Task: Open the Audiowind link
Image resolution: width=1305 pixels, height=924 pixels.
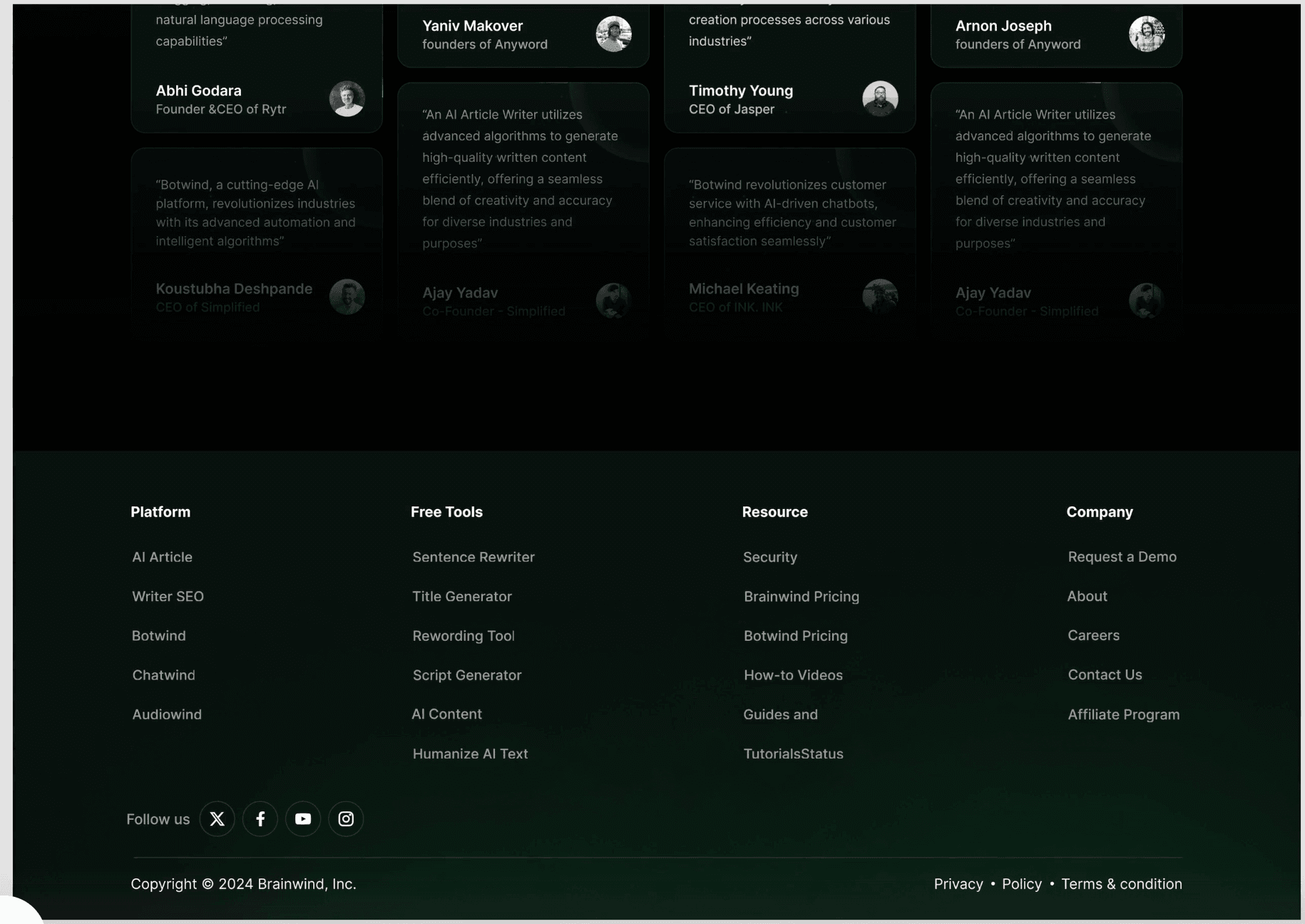Action: [167, 714]
